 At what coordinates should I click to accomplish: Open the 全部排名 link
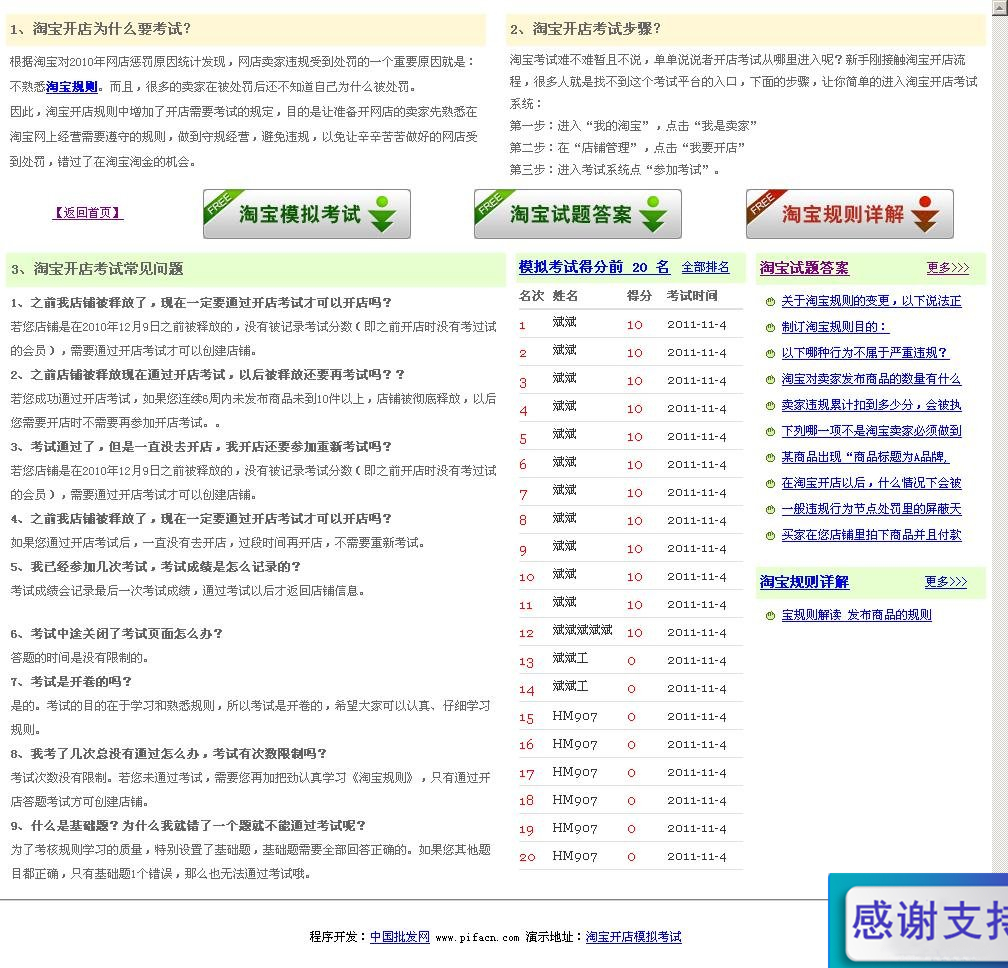[705, 267]
